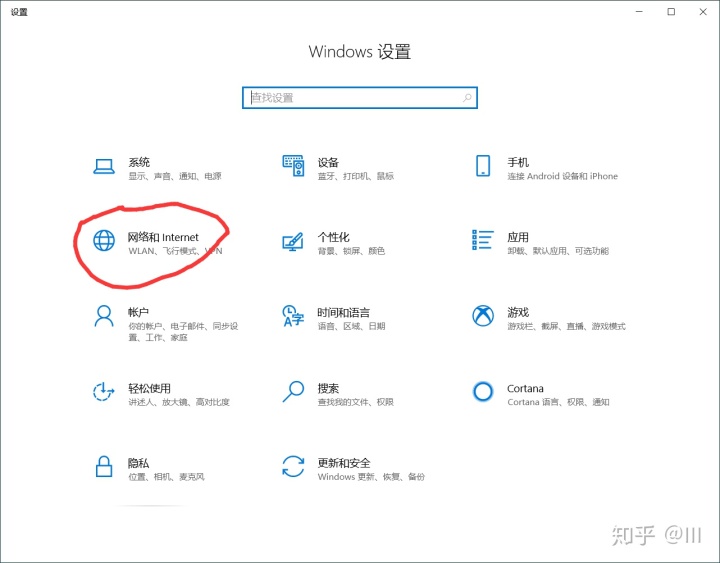This screenshot has width=720, height=563.
Task: Click the 隐私 title text
Action: pos(138,463)
